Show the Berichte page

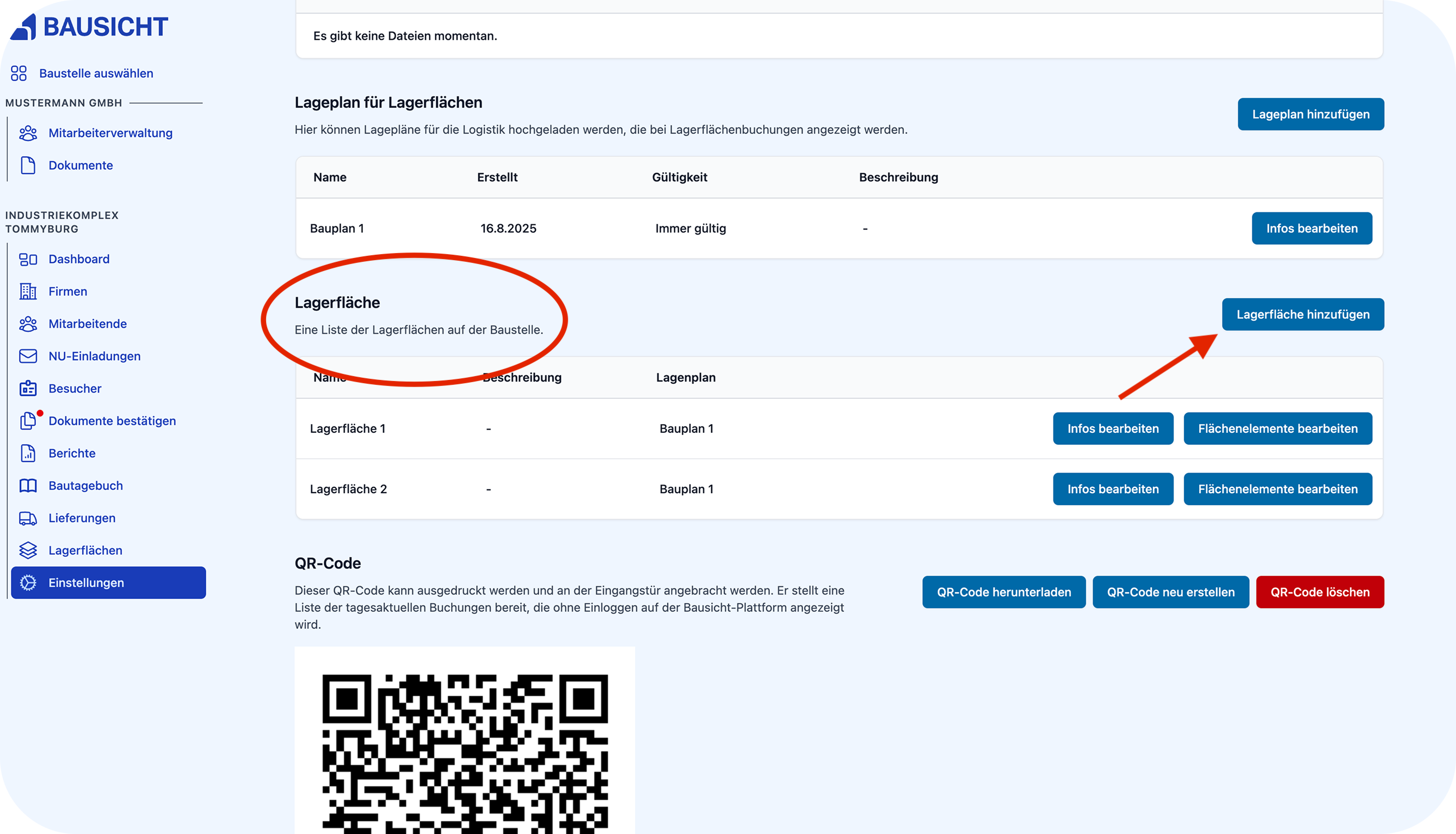tap(72, 453)
